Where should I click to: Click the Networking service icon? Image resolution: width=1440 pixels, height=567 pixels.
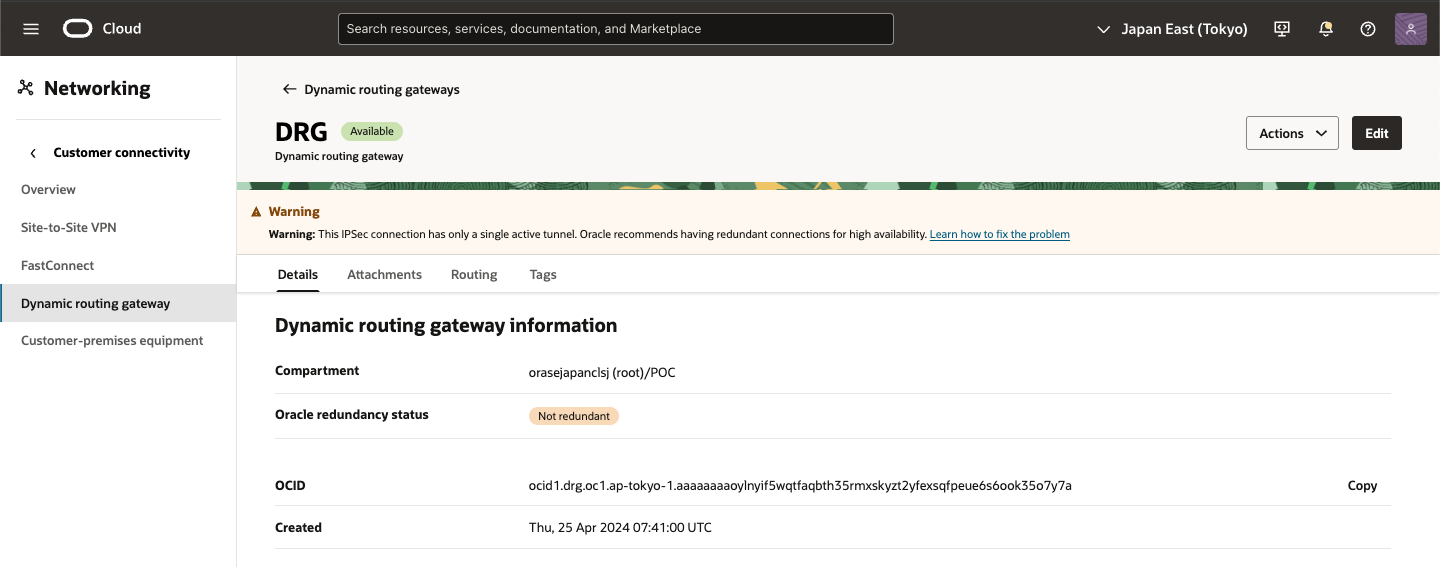(x=26, y=88)
